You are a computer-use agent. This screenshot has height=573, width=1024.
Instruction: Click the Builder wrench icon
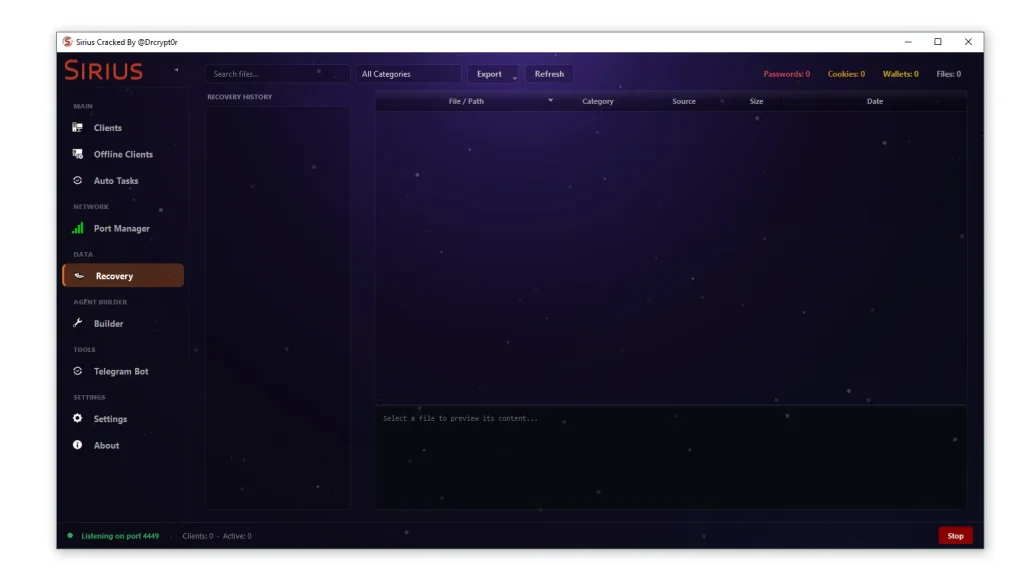coord(78,323)
